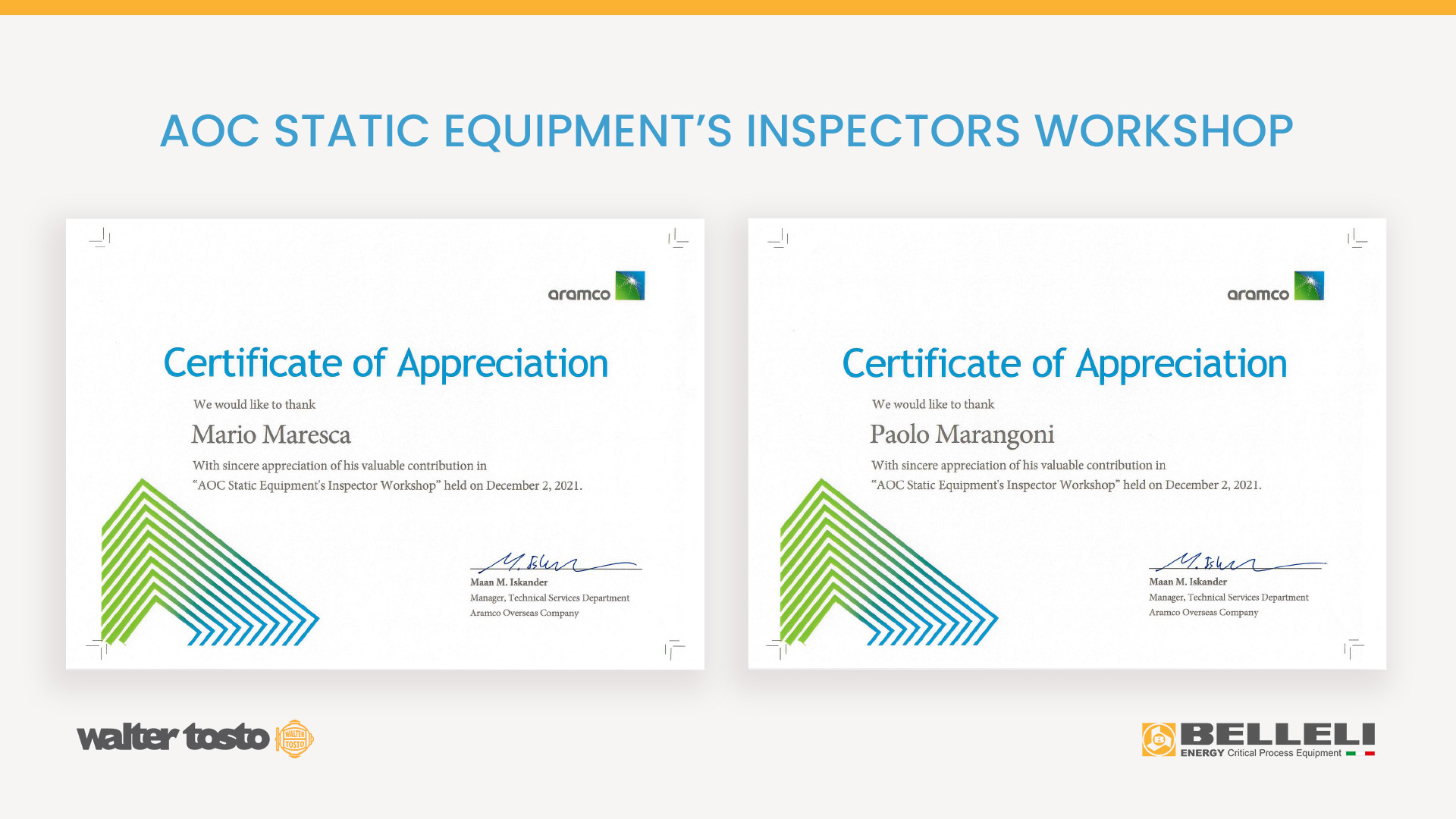This screenshot has height=819, width=1456.
Task: Click 'Certificate of Appreciation' heading on Marangoni's certificate
Action: pyautogui.click(x=1065, y=363)
